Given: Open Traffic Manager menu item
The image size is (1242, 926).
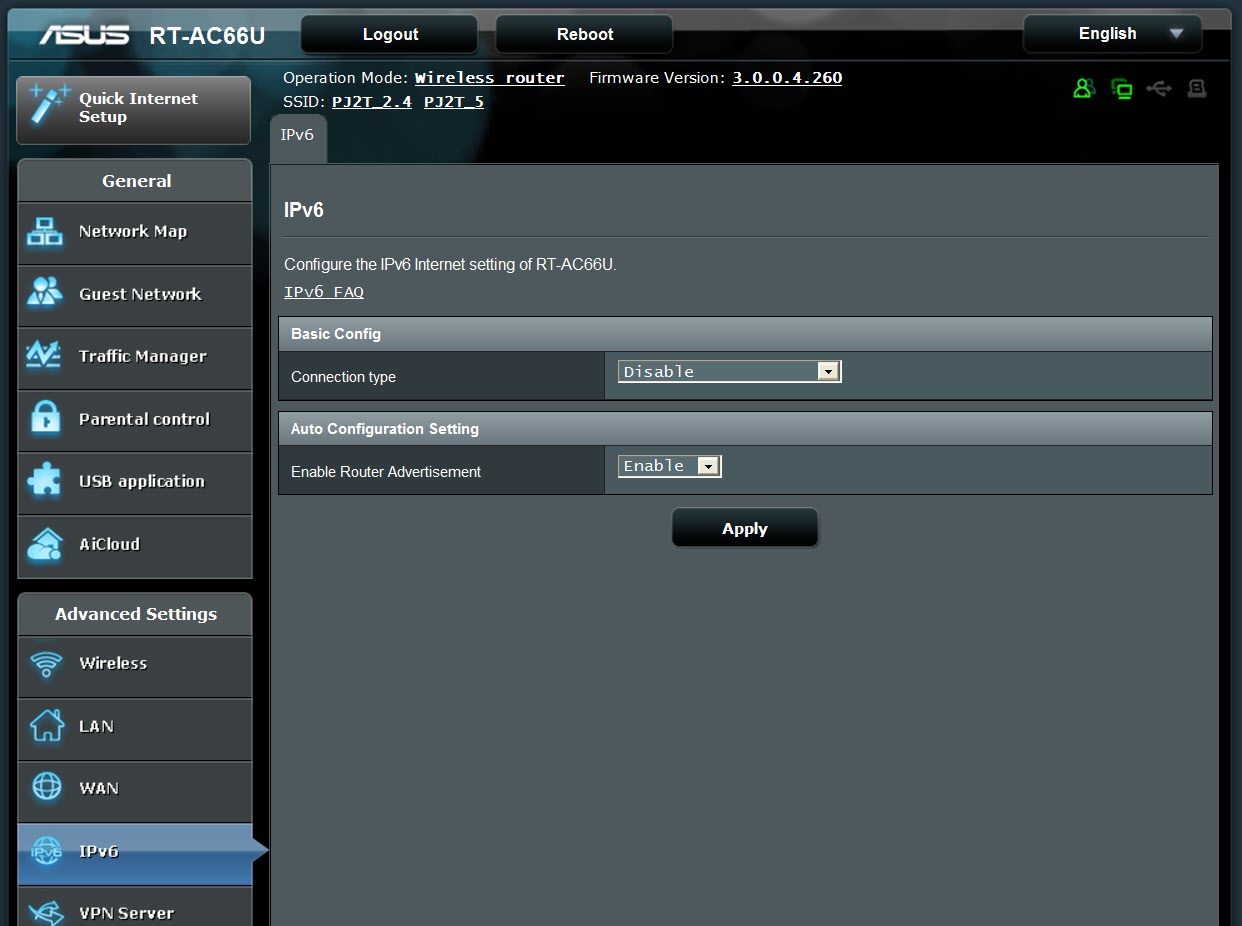Looking at the screenshot, I should (x=134, y=357).
